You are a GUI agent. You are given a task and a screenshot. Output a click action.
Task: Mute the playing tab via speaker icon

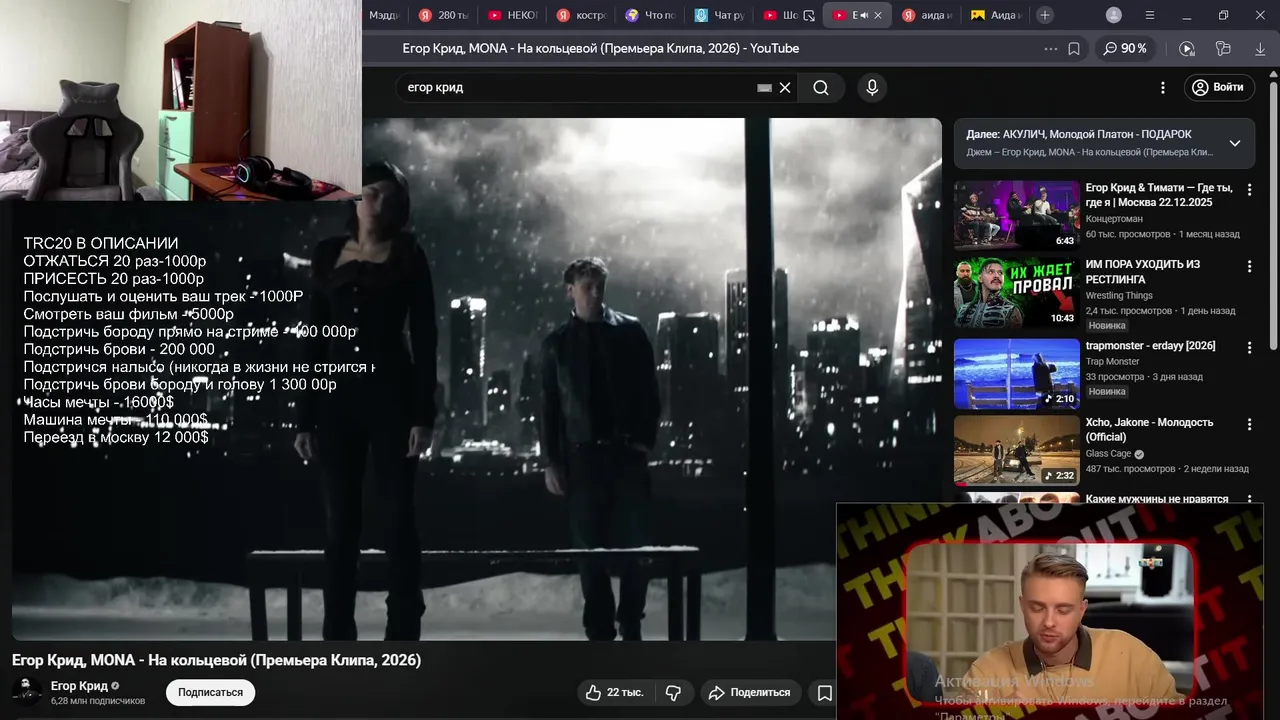pos(862,15)
